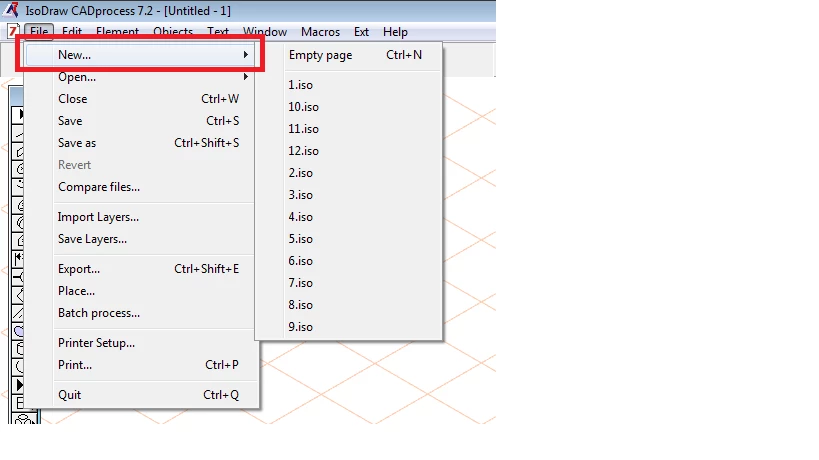Select Empty page in the submenu
The height and width of the screenshot is (460, 819).
pyautogui.click(x=349, y=55)
